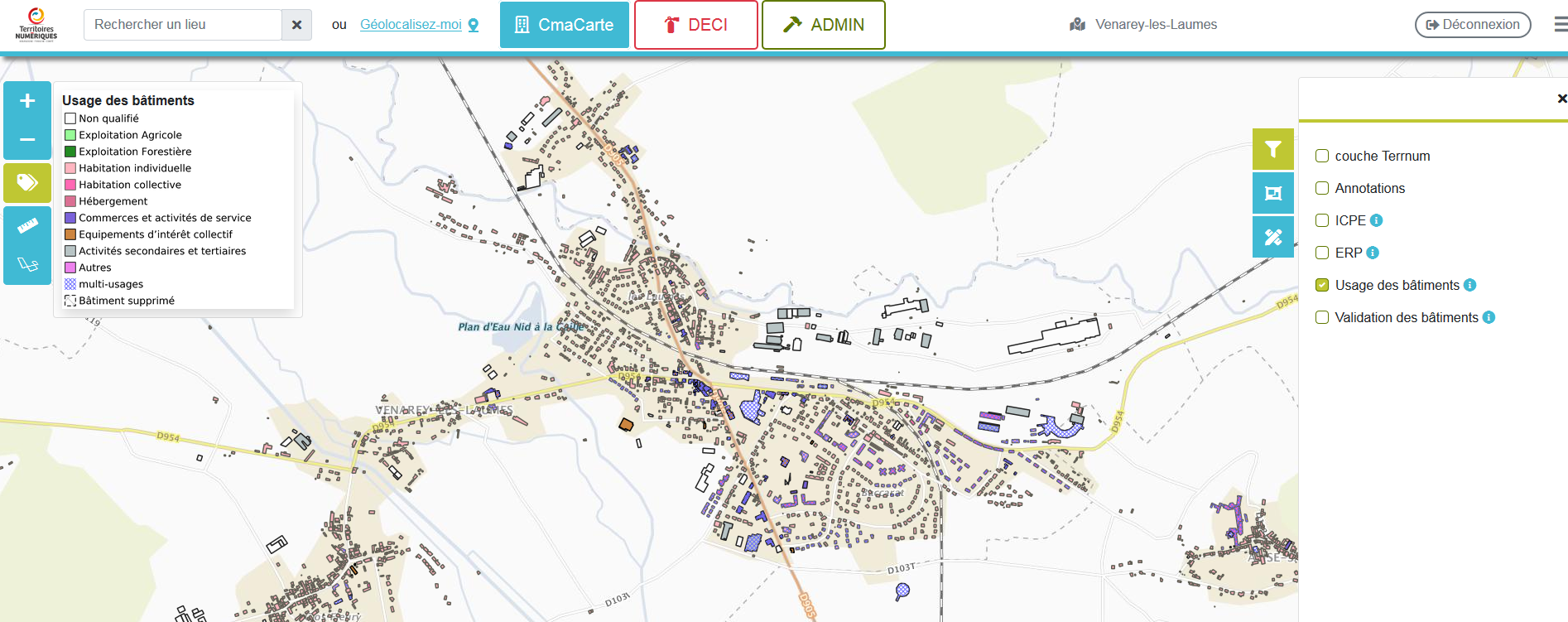Zoom in with the plus button

click(27, 101)
